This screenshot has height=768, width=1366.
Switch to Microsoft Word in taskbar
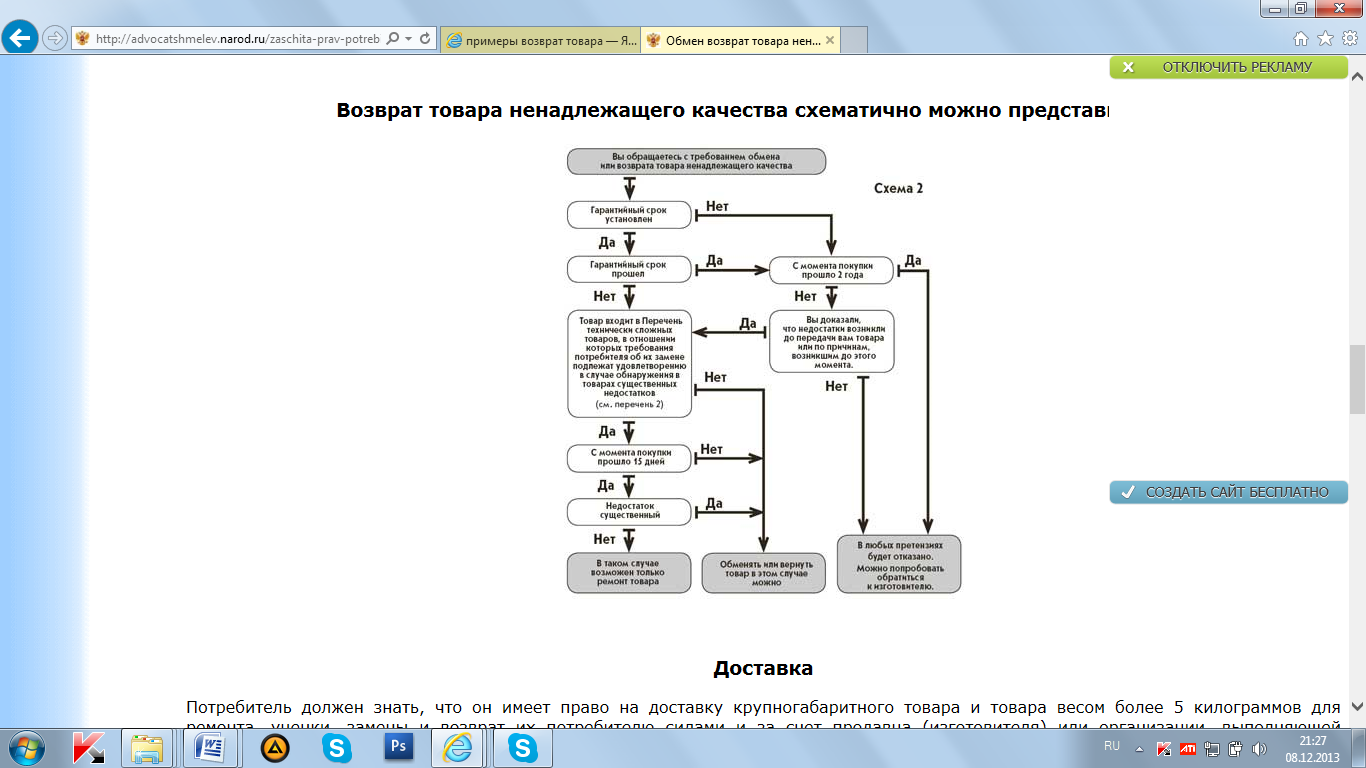pos(211,747)
